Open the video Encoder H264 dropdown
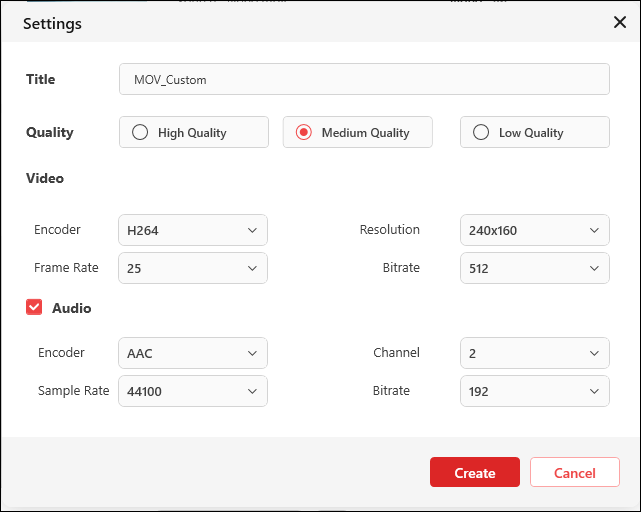Image resolution: width=641 pixels, height=512 pixels. (x=193, y=230)
